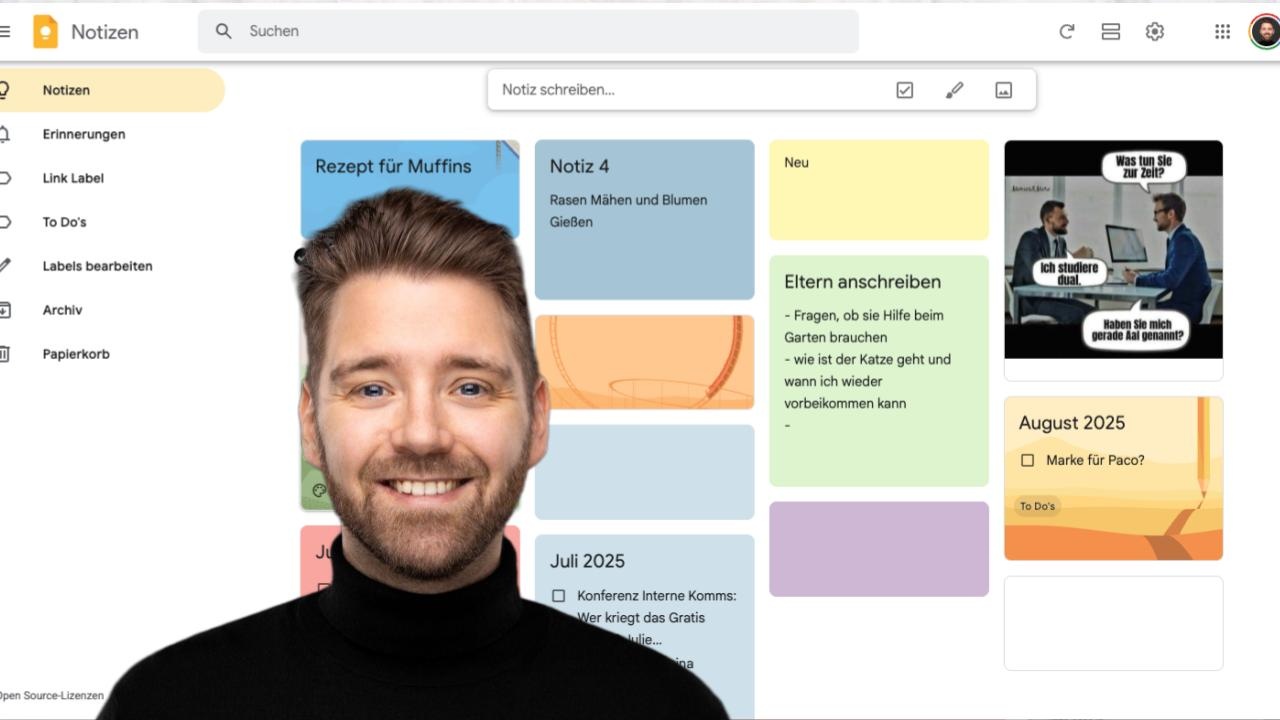1280x720 pixels.
Task: Add a new note with image using picture icon
Action: [1004, 89]
